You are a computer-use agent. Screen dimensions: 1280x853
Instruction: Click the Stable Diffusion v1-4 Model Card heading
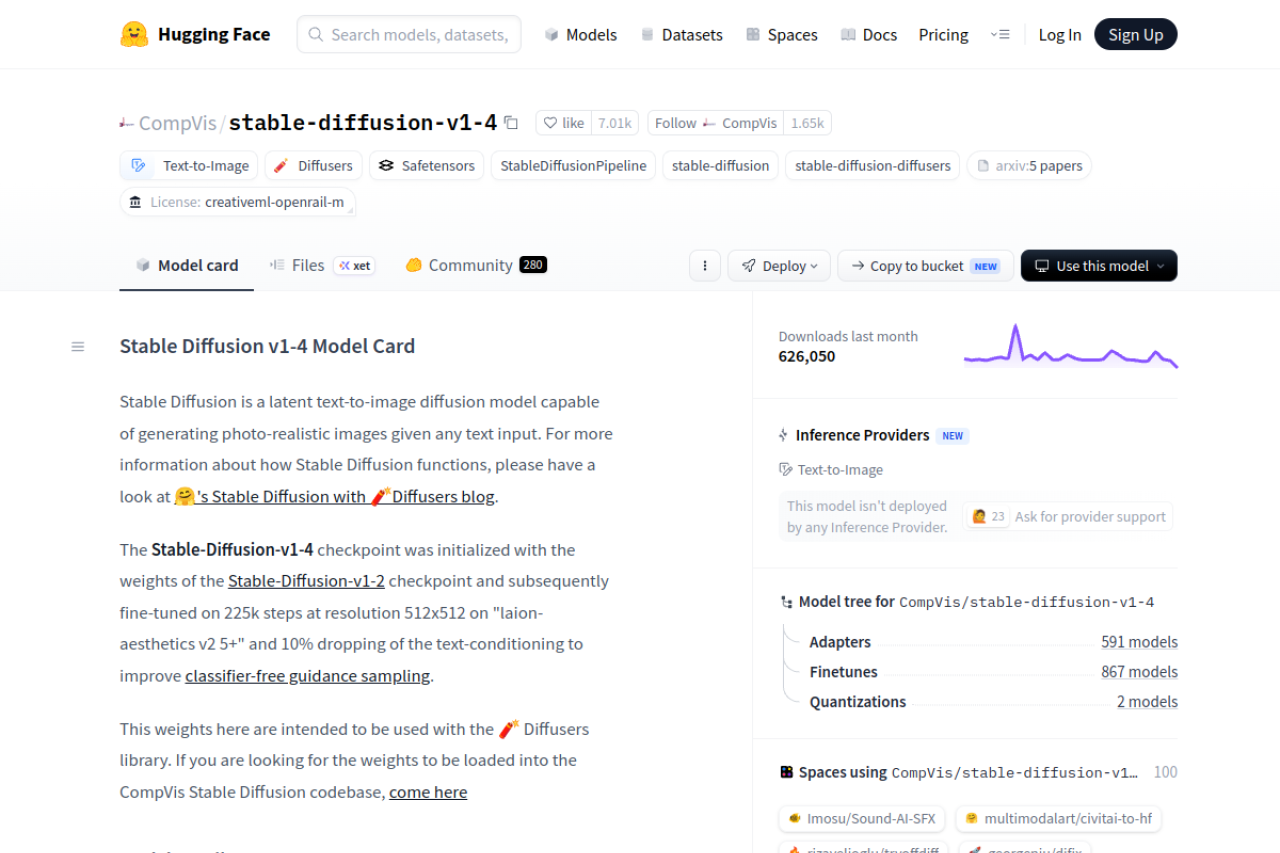267,346
